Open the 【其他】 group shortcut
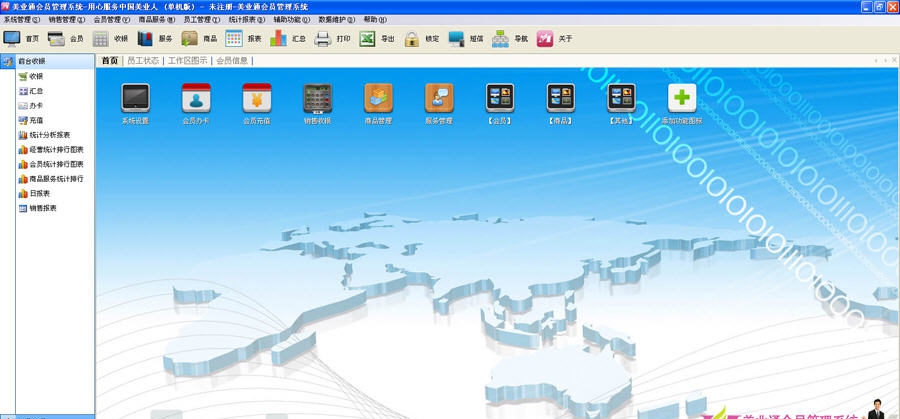The image size is (900, 419). pyautogui.click(x=622, y=98)
